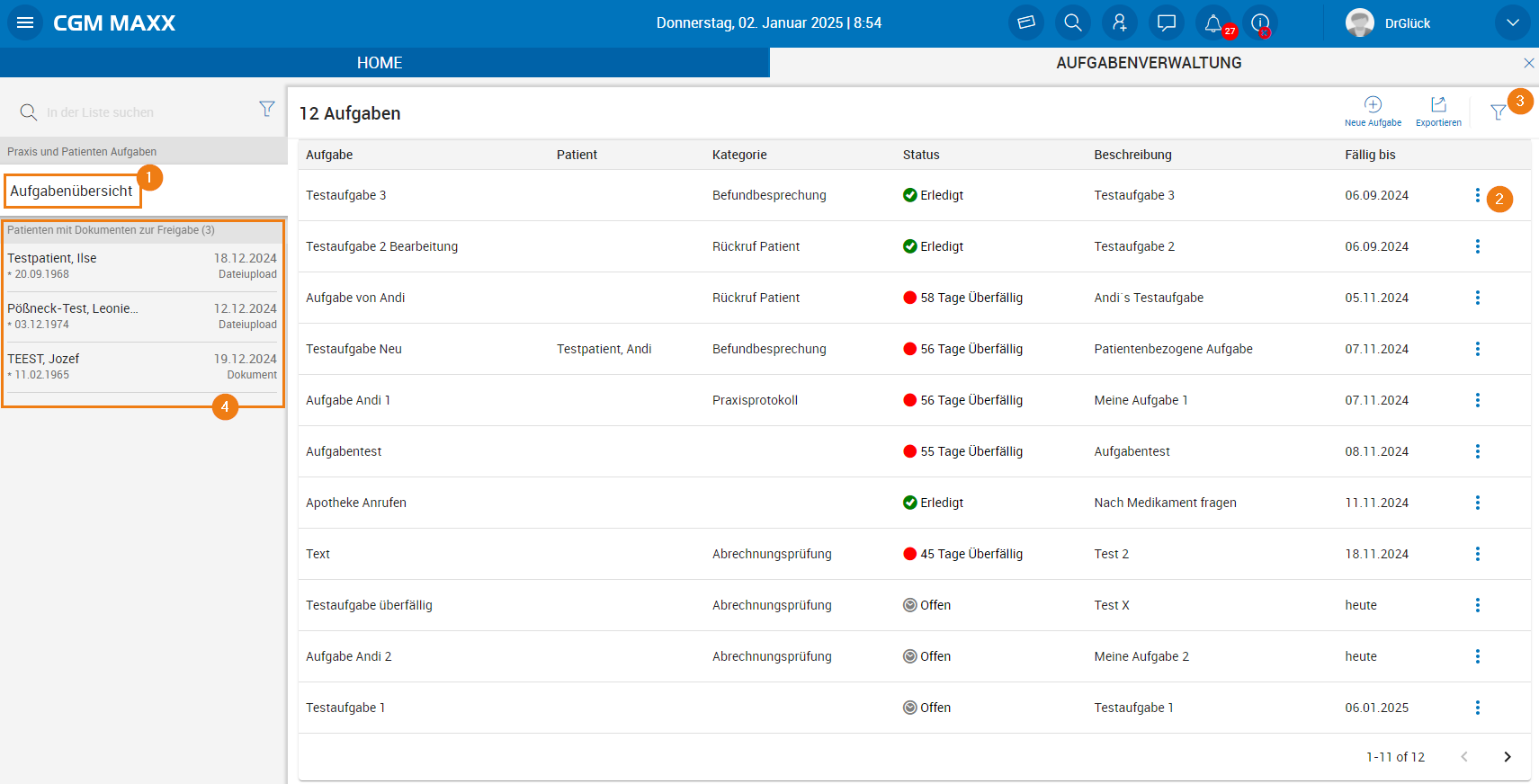The height and width of the screenshot is (784, 1539).
Task: Open the sidebar list filter funnel
Action: click(267, 109)
